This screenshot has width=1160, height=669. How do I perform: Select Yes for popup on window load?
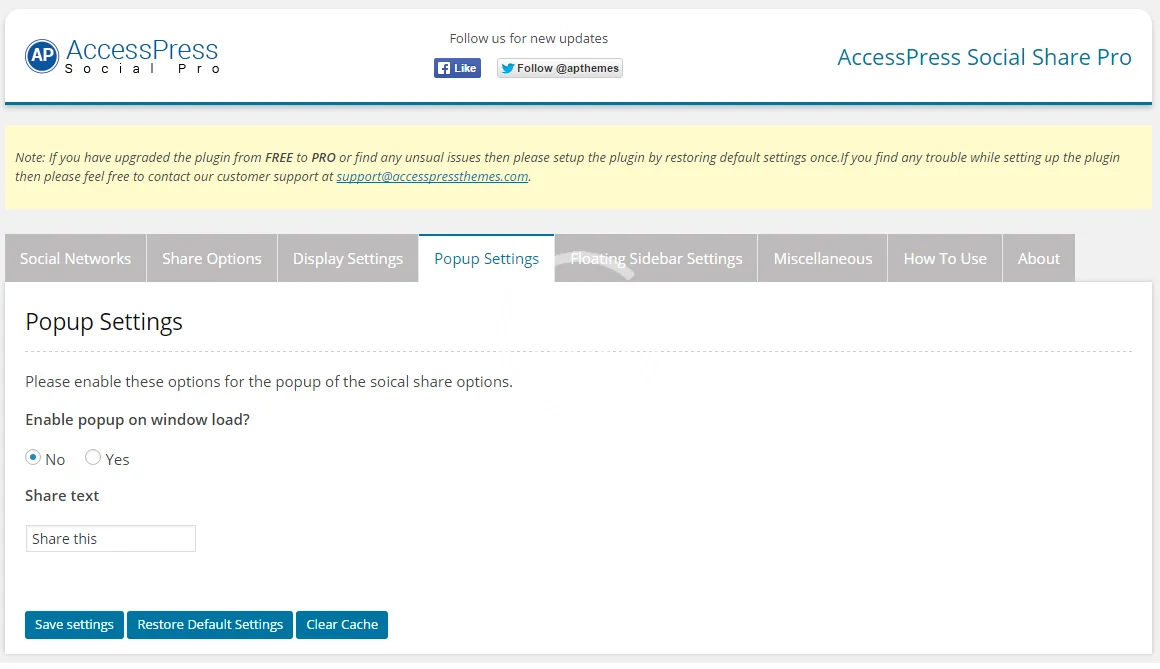tap(92, 457)
